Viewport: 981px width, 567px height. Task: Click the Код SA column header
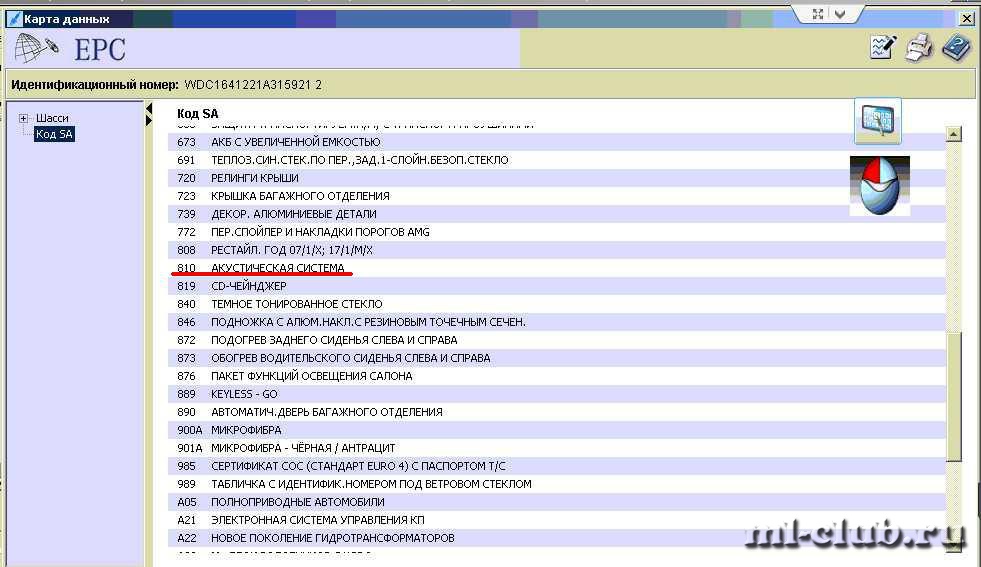point(198,114)
